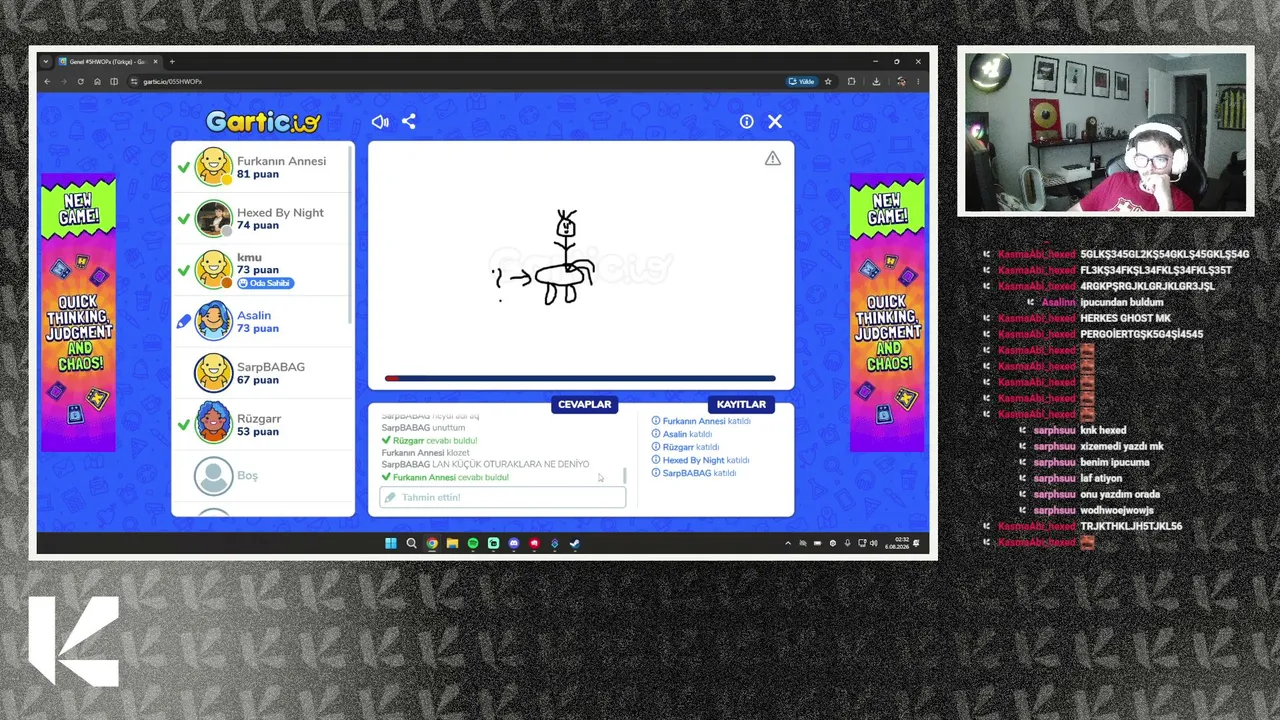Screen dimensions: 1280x720
Task: Click the Hexed By Night avatar
Action: coord(213,218)
